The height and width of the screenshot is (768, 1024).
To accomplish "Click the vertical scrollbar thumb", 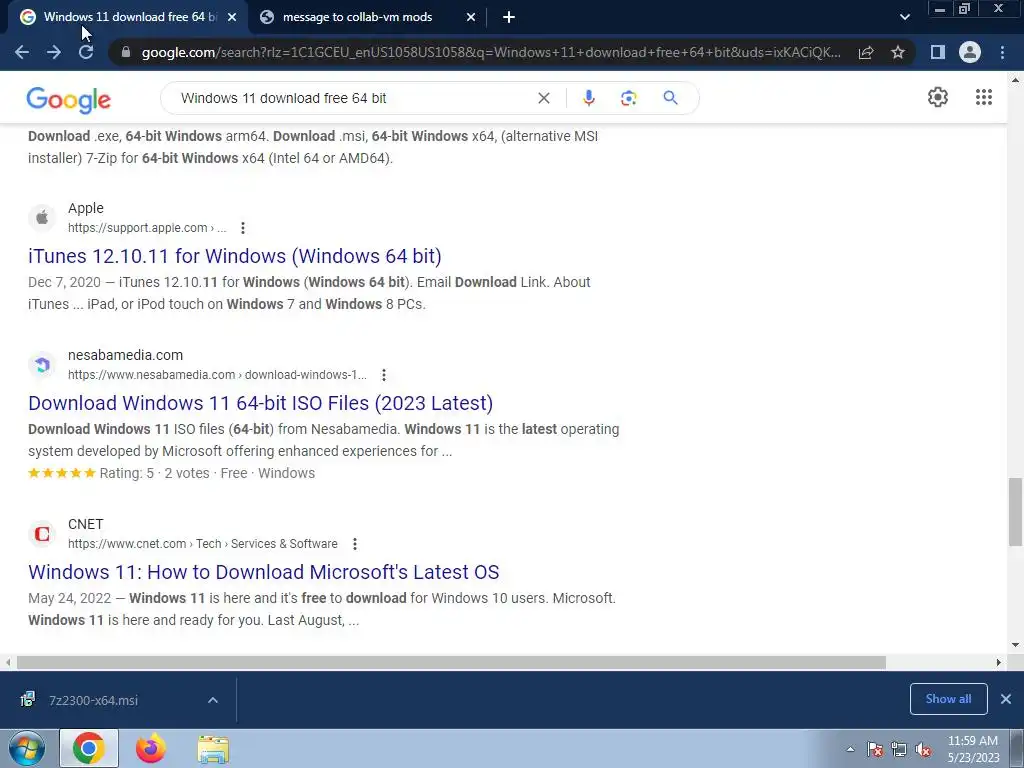I will pyautogui.click(x=1016, y=511).
